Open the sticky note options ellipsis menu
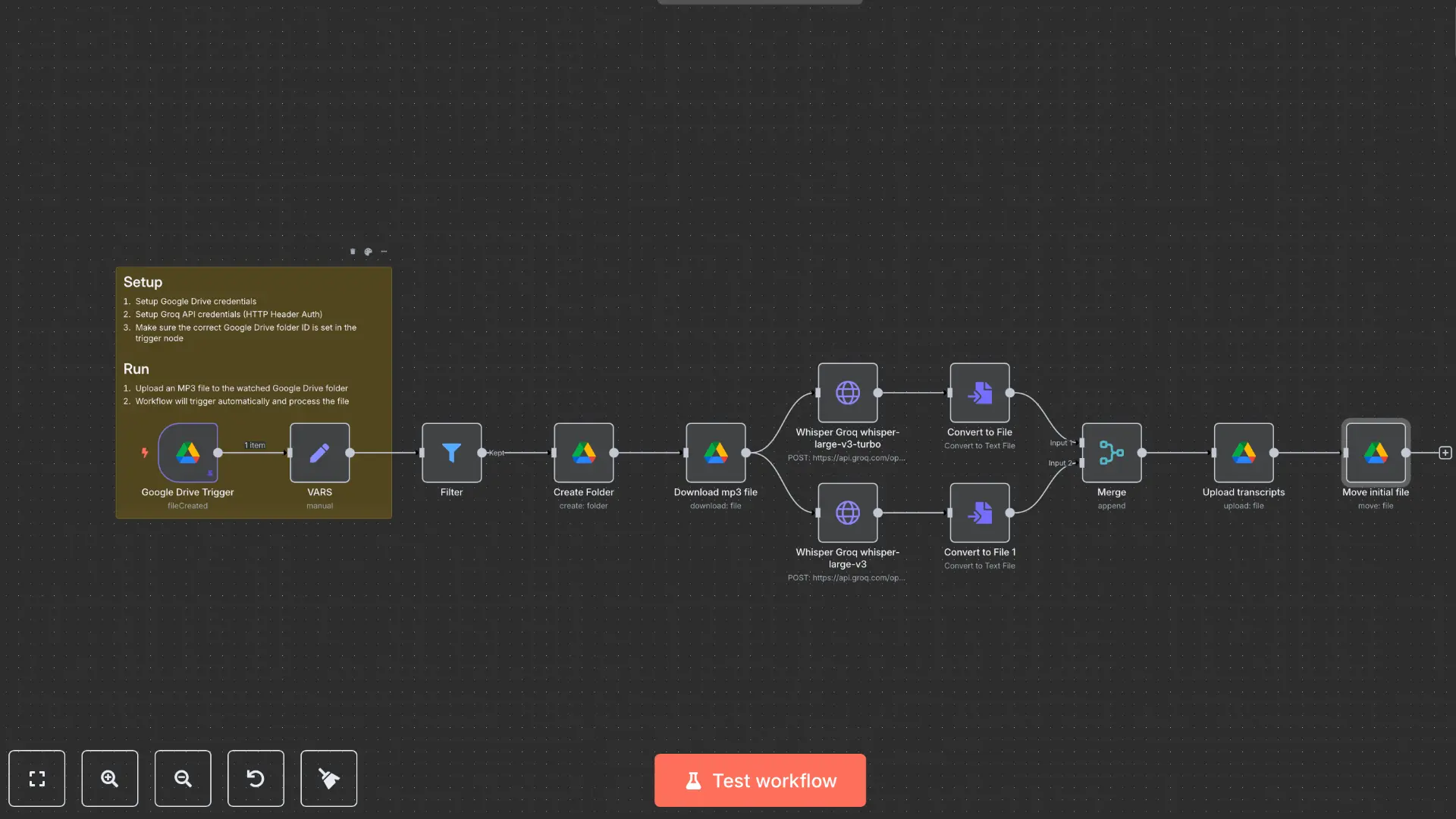The width and height of the screenshot is (1456, 819). [384, 251]
